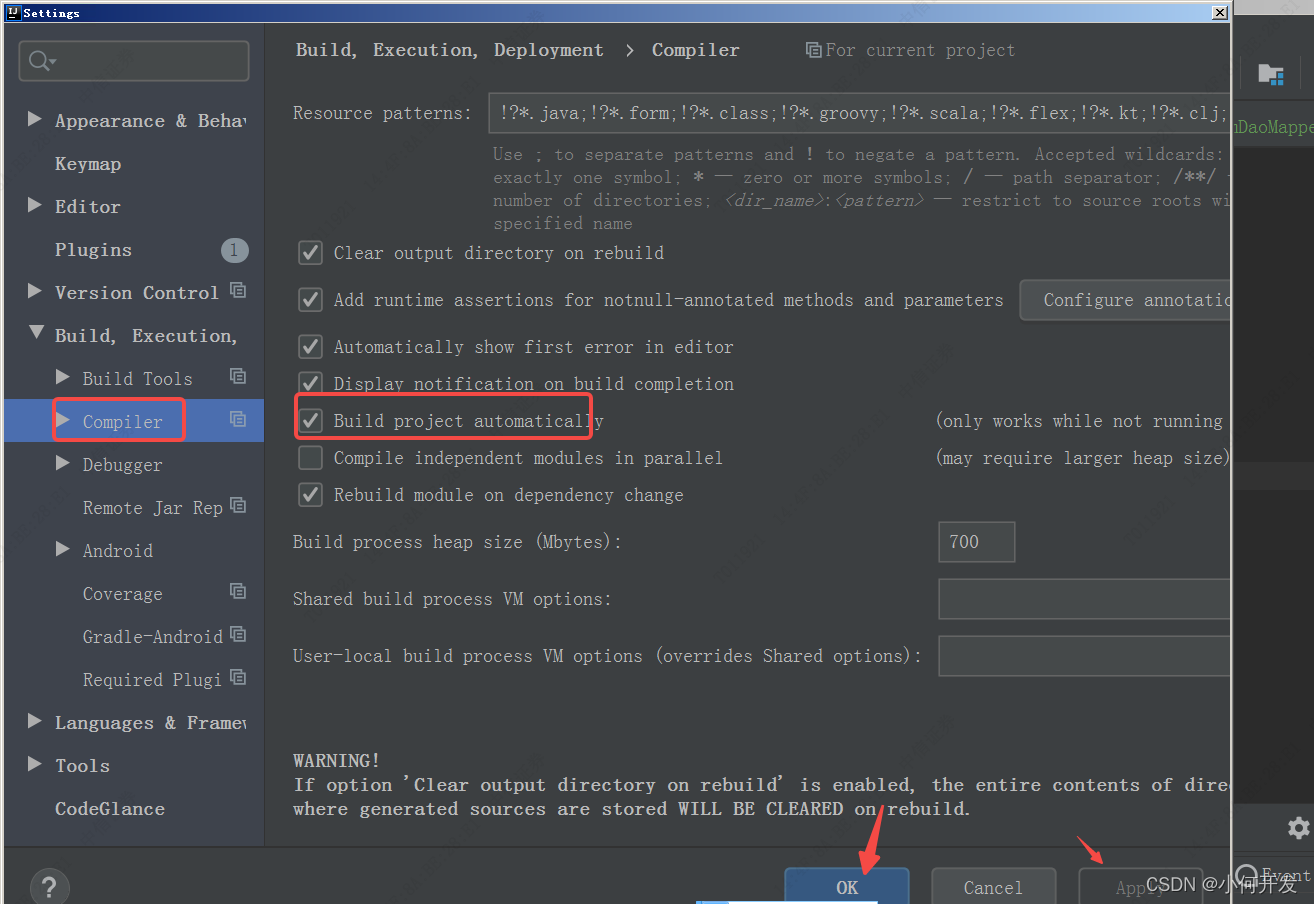Expand the Editor section arrow
The image size is (1314, 904).
(35, 205)
